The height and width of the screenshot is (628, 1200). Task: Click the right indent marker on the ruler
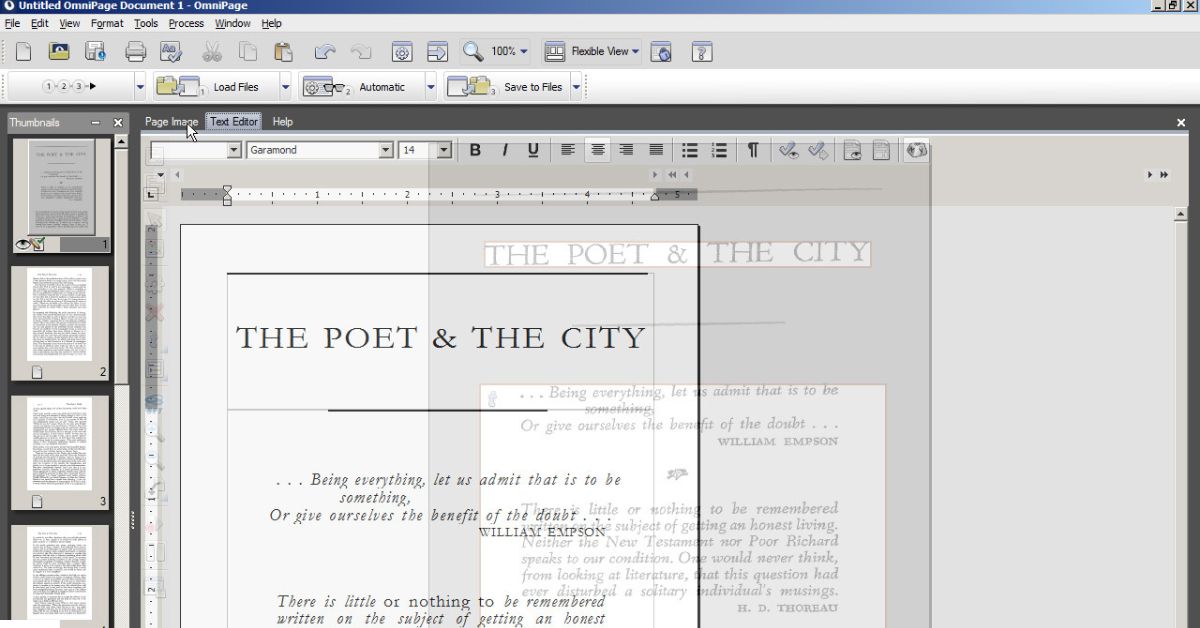656,196
